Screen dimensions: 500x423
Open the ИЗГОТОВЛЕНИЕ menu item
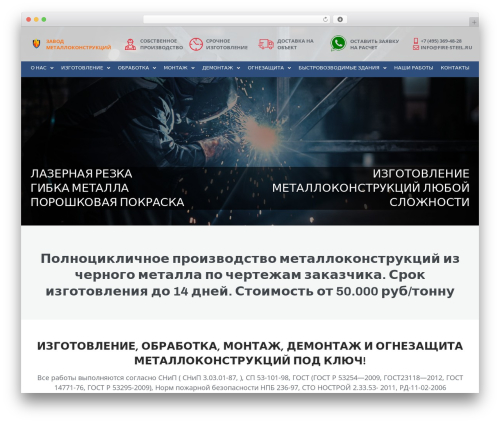(82, 68)
